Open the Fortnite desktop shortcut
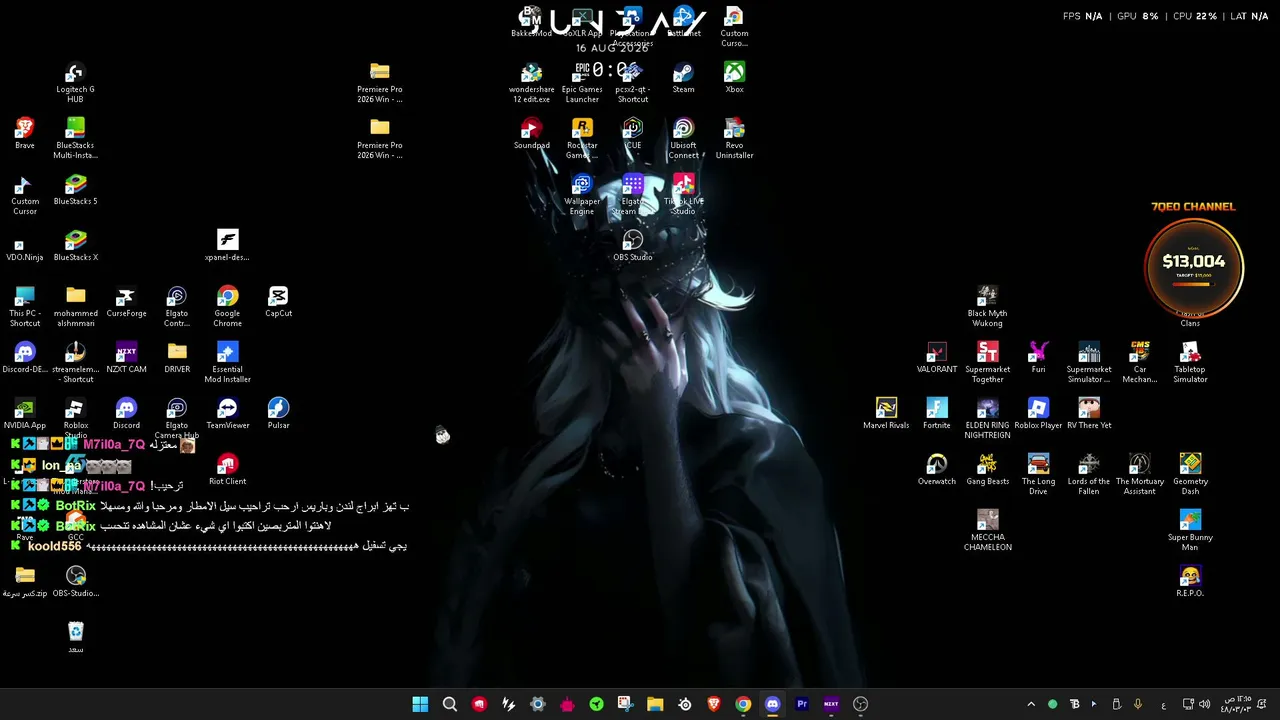This screenshot has width=1280, height=720. (936, 414)
